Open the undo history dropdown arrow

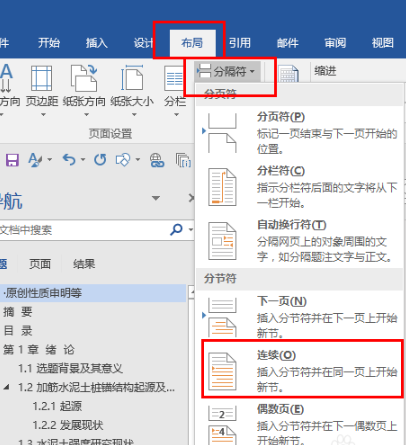click(x=83, y=160)
